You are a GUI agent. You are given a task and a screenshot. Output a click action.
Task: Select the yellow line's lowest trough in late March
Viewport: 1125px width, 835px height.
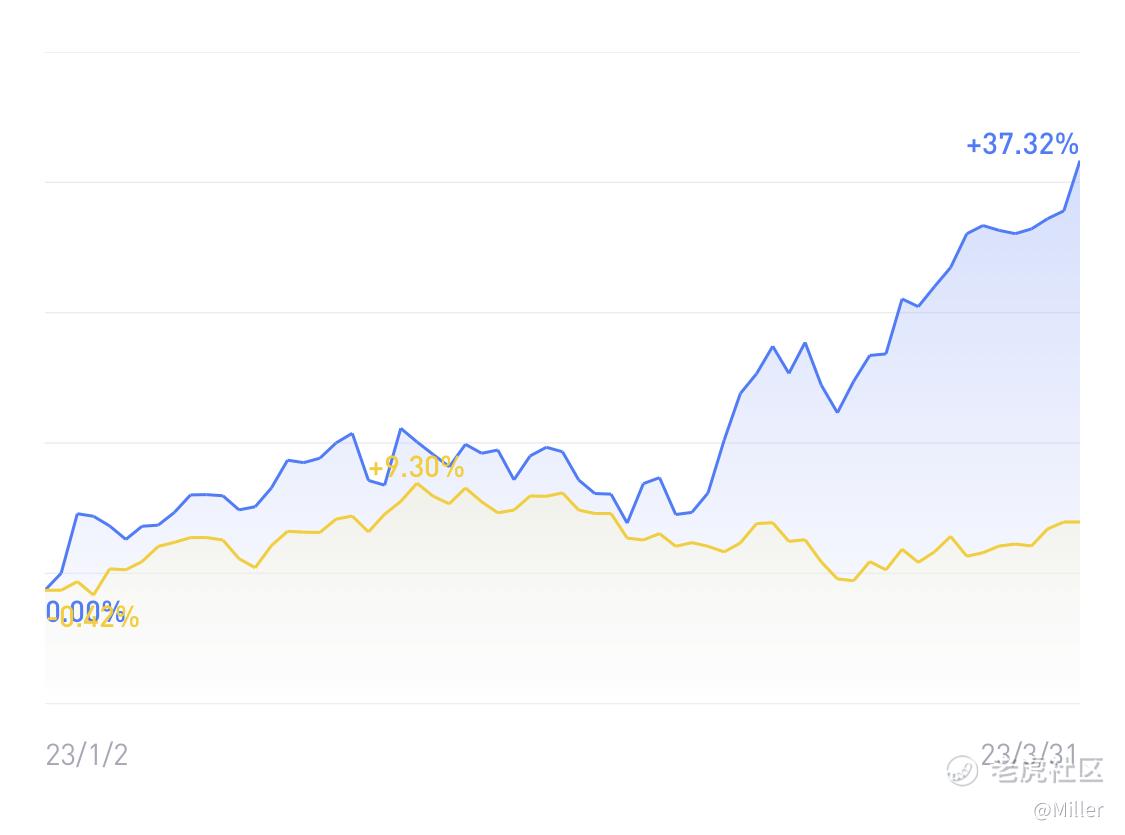852,580
